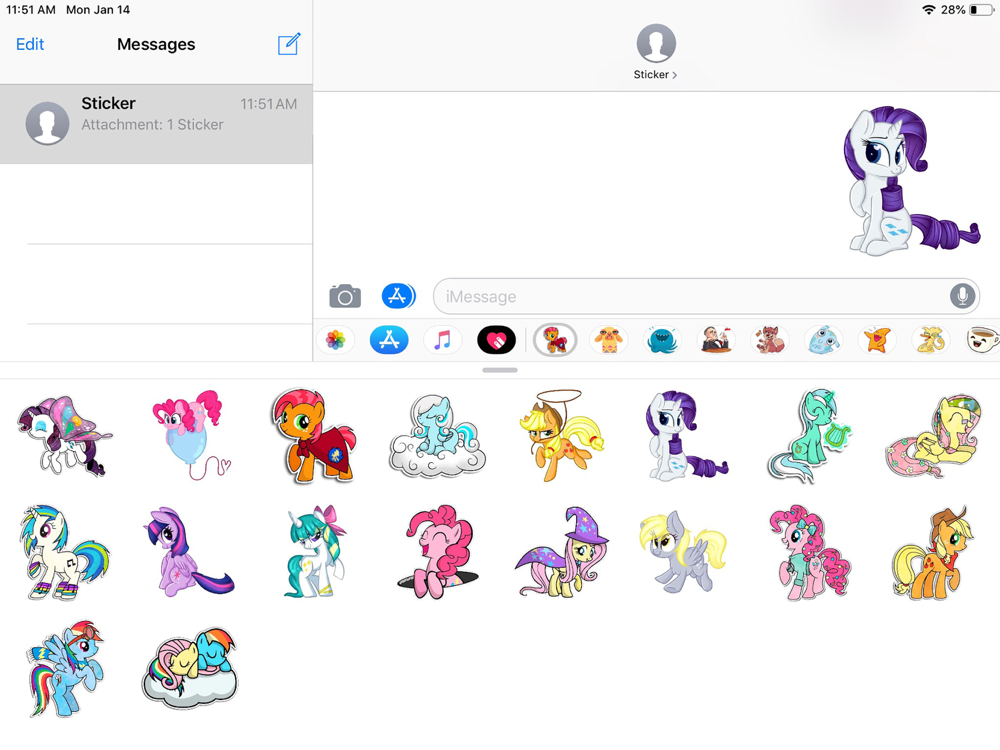
Task: Tap the contact avatar at top of conversation
Action: click(x=656, y=43)
